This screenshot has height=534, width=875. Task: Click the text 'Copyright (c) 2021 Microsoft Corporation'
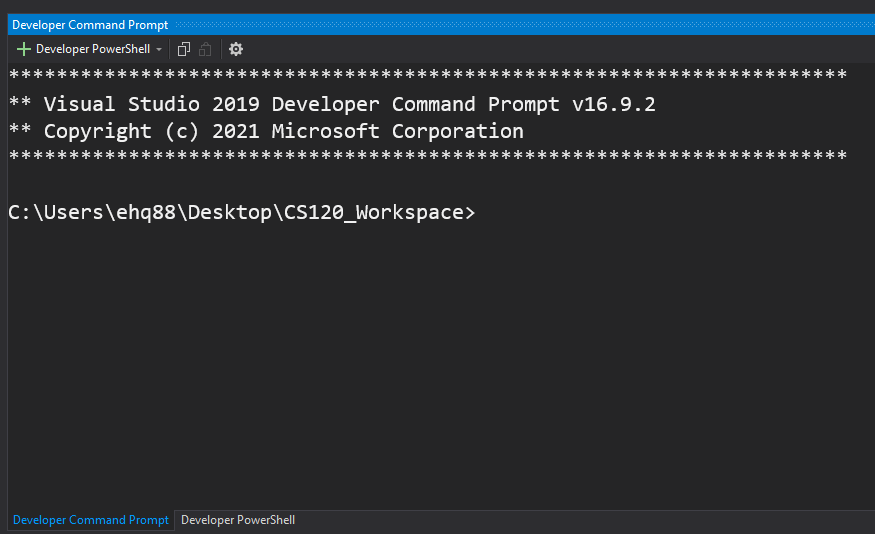point(283,132)
